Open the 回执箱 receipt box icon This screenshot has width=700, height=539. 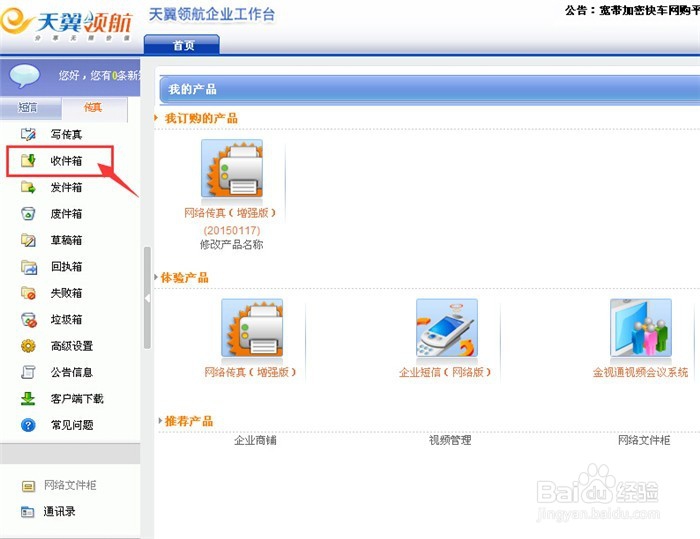29,267
